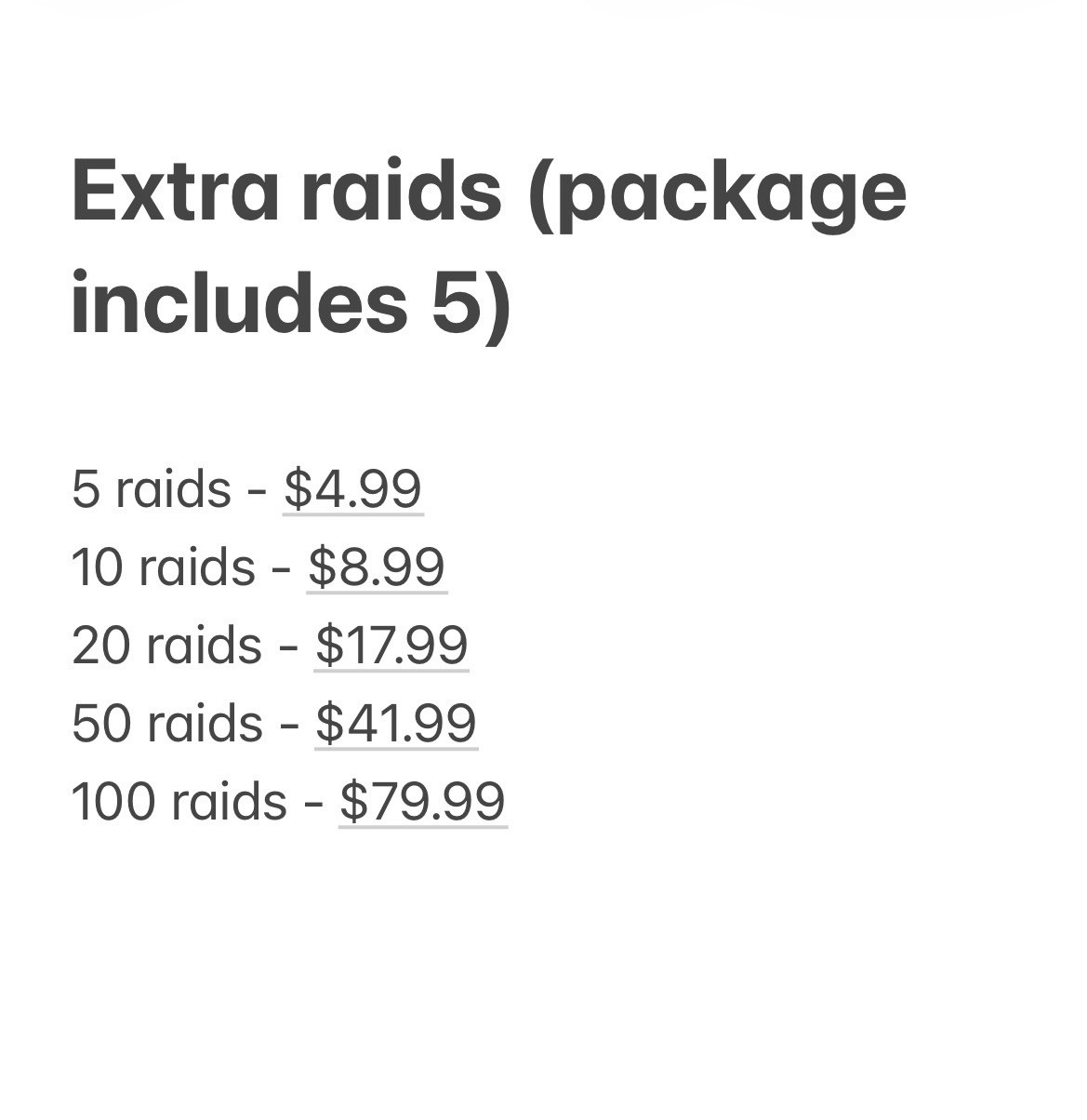Follow the $17.99 price link
1087x1120 pixels.
tap(391, 646)
